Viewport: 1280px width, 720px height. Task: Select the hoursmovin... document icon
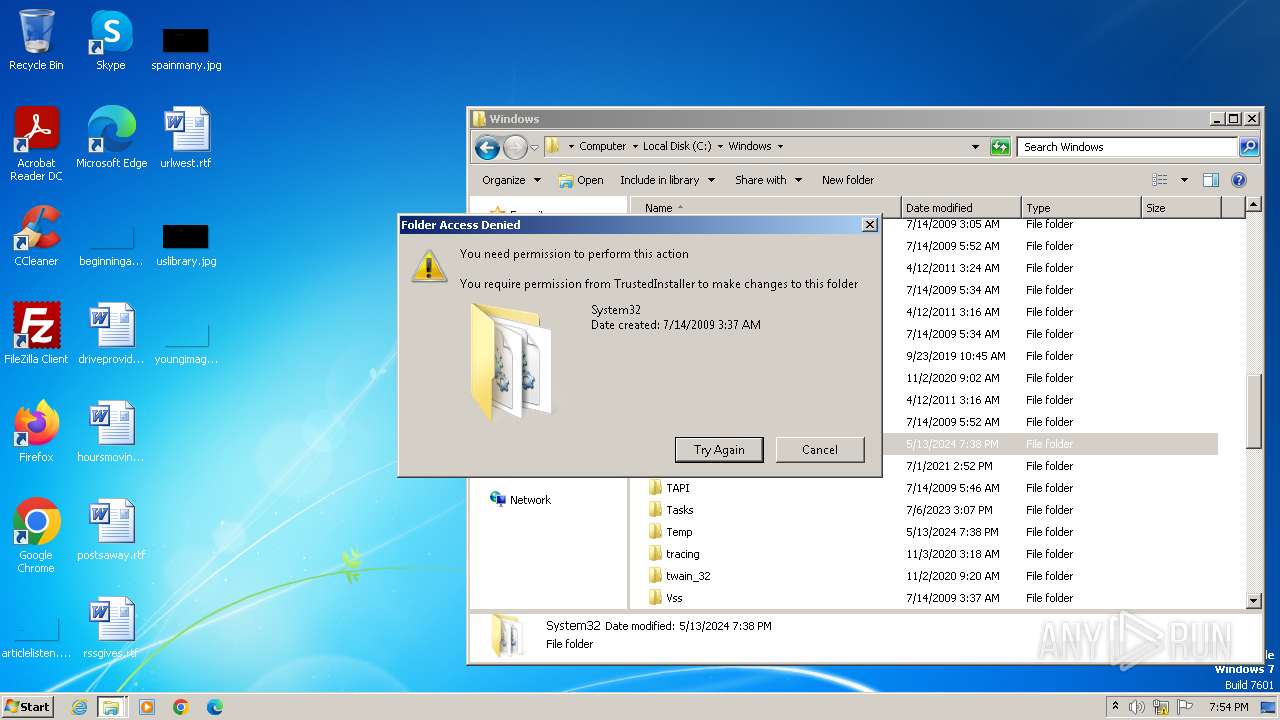(x=111, y=431)
